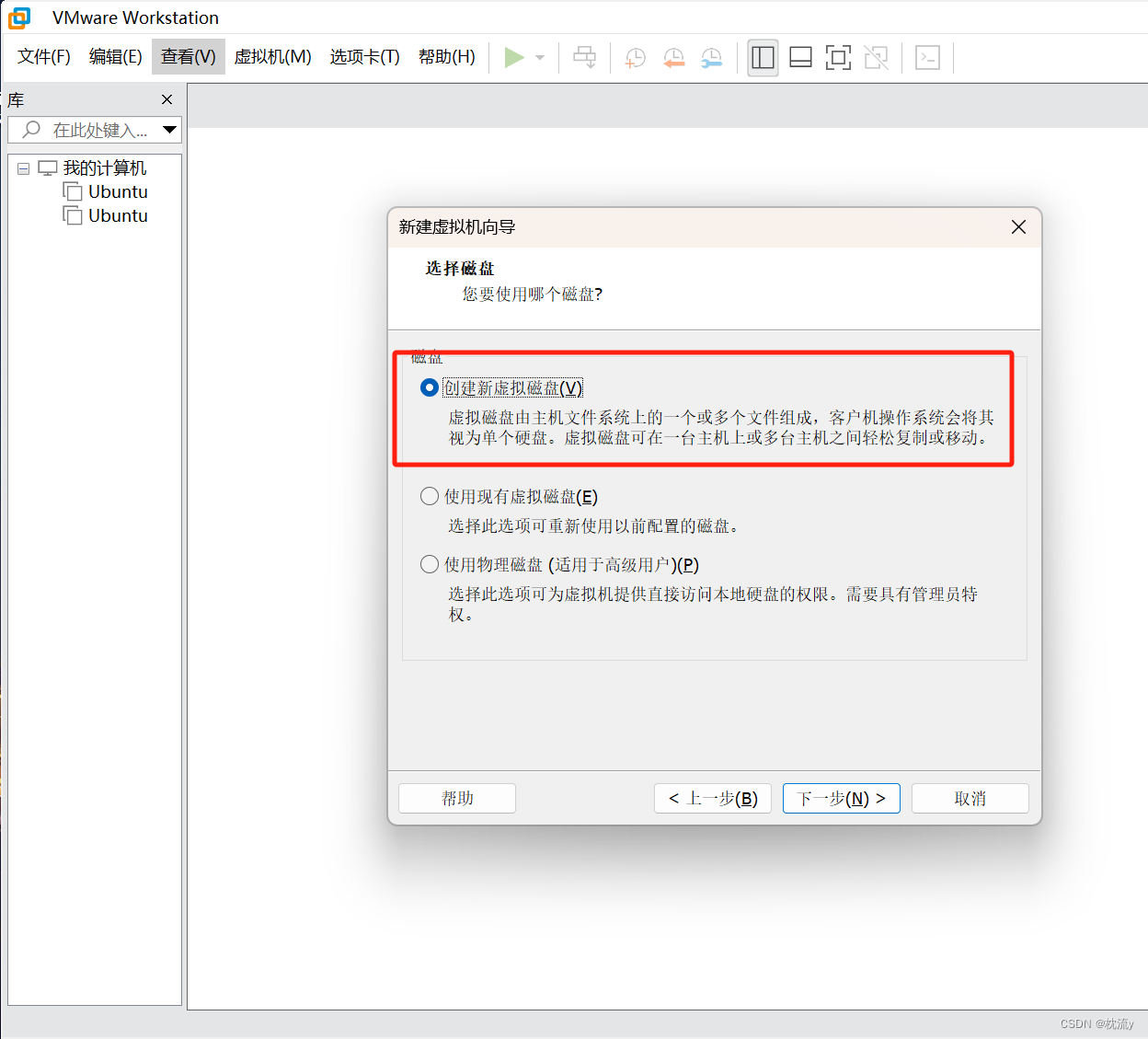The height and width of the screenshot is (1039, 1148).
Task: Open the snapshot manager wrench icon
Action: coord(711,58)
